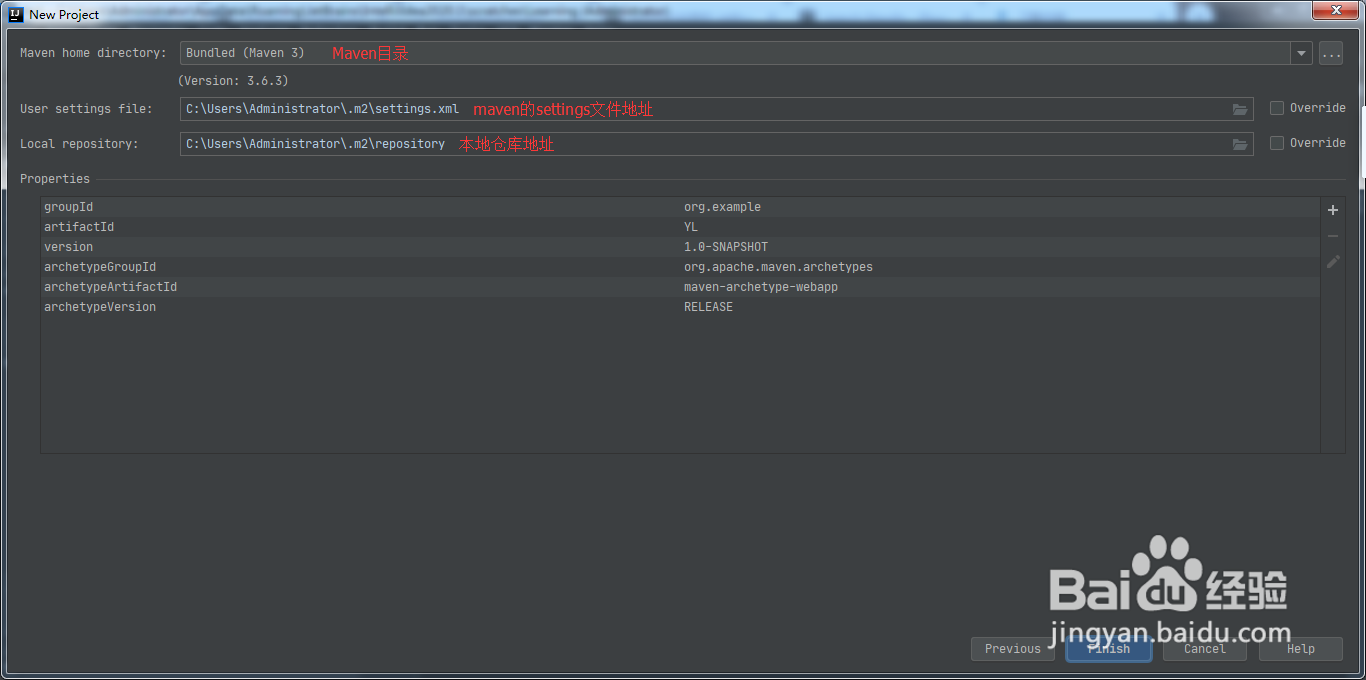Select the archetypeArtifactId property row

click(x=680, y=287)
